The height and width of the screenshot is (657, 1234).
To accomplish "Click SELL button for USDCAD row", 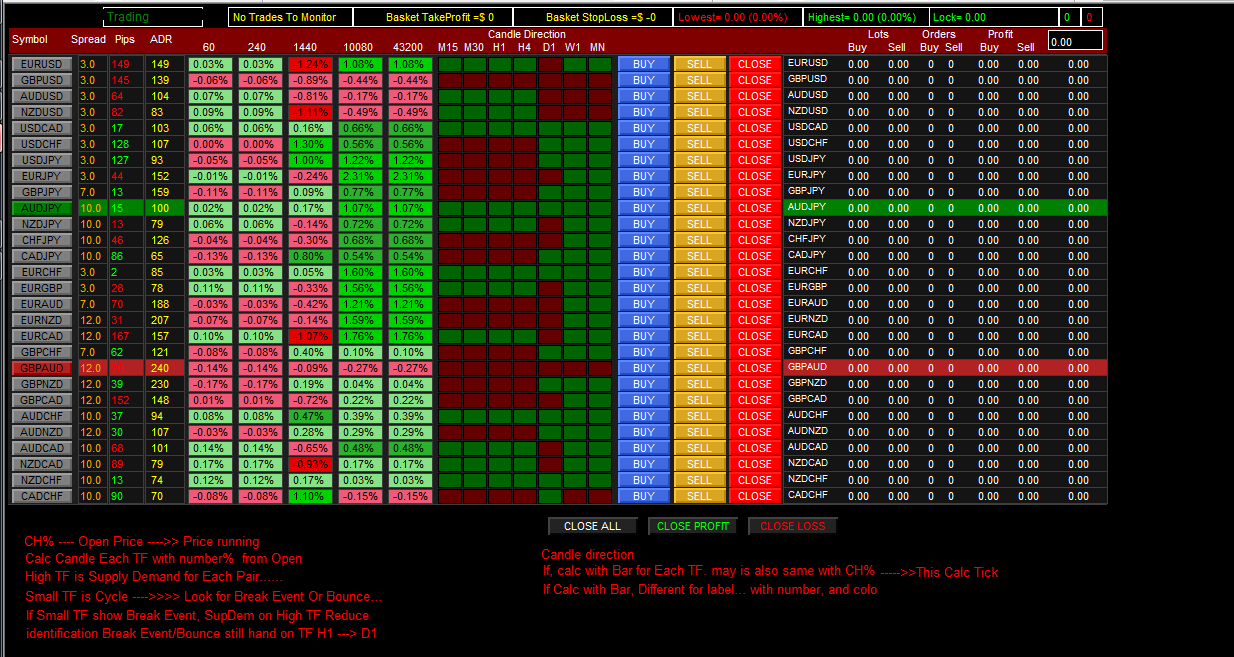I will 699,128.
